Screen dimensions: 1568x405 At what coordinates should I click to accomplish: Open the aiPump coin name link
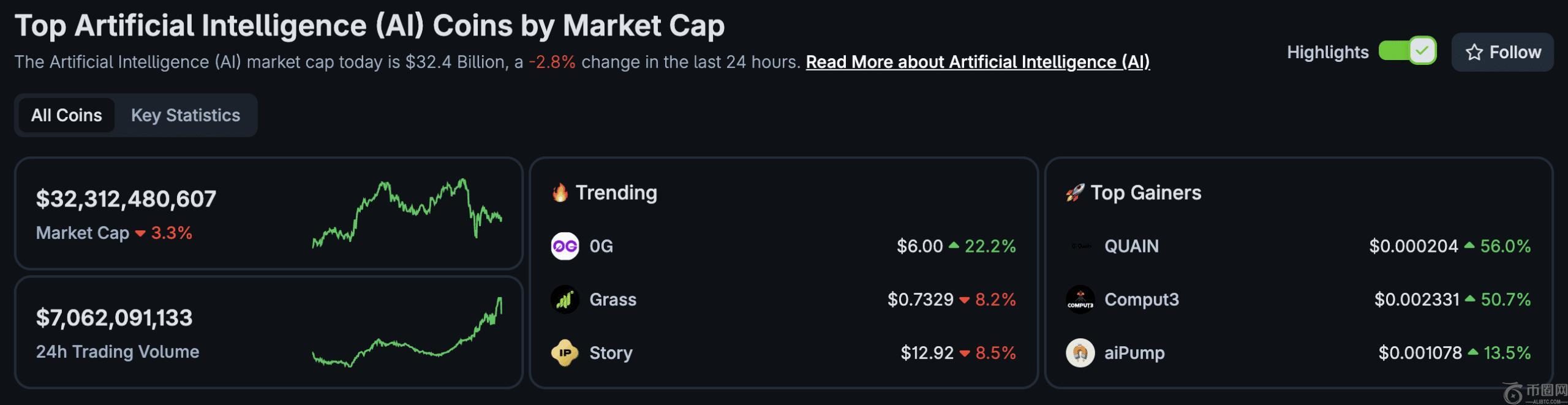tap(1134, 353)
